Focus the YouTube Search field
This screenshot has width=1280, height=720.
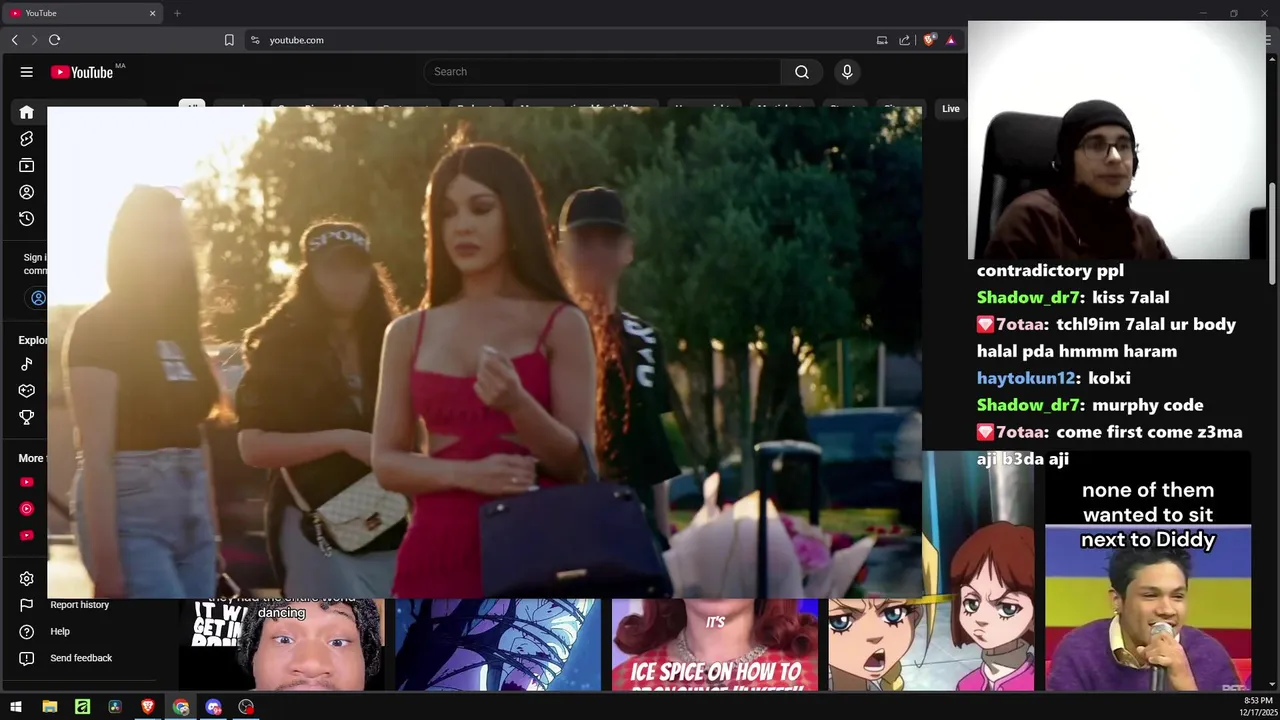602,72
